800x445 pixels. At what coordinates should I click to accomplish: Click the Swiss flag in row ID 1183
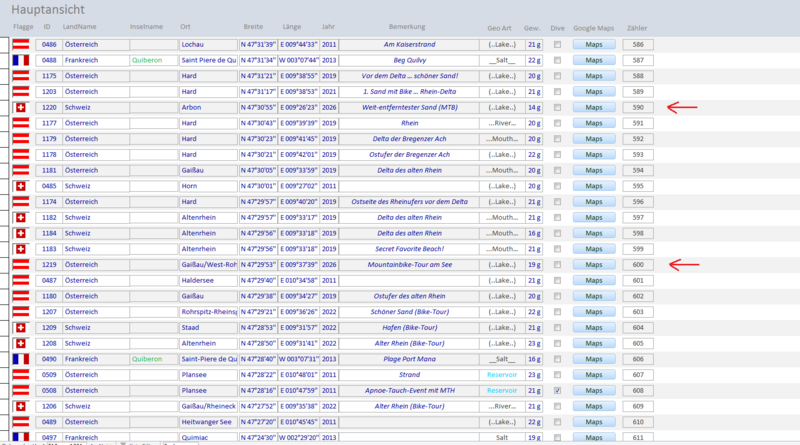point(21,249)
